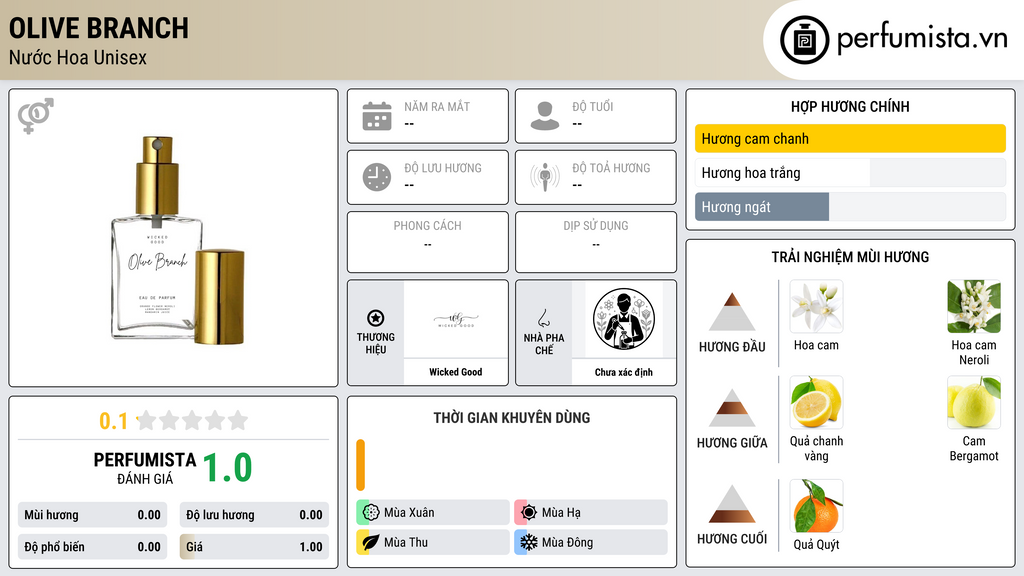Image resolution: width=1024 pixels, height=576 pixels.
Task: Click the orange recommended-time bar
Action: tap(360, 465)
